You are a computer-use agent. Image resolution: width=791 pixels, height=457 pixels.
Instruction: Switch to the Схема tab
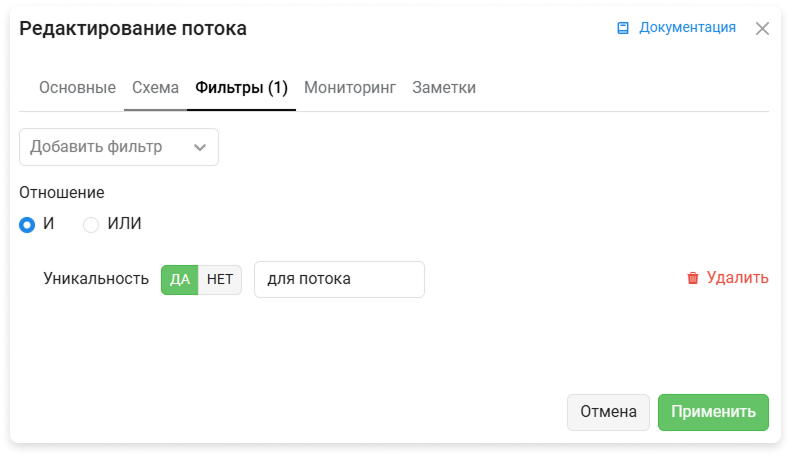coord(155,88)
